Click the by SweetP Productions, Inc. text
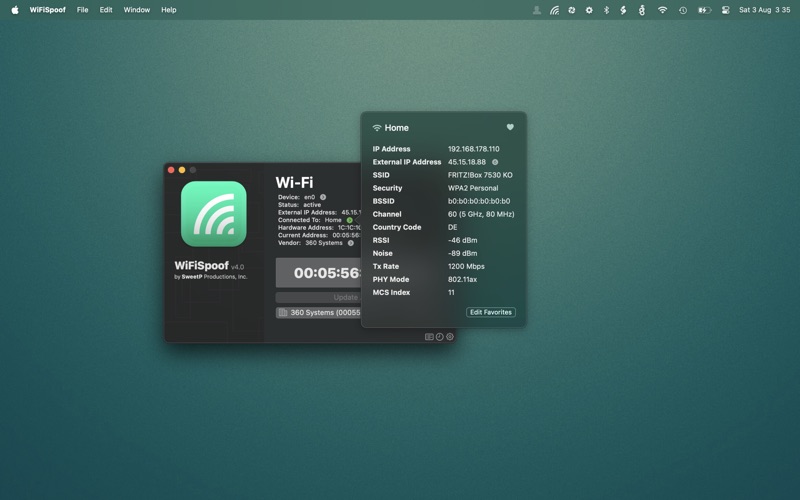Image resolution: width=800 pixels, height=500 pixels. pos(211,277)
